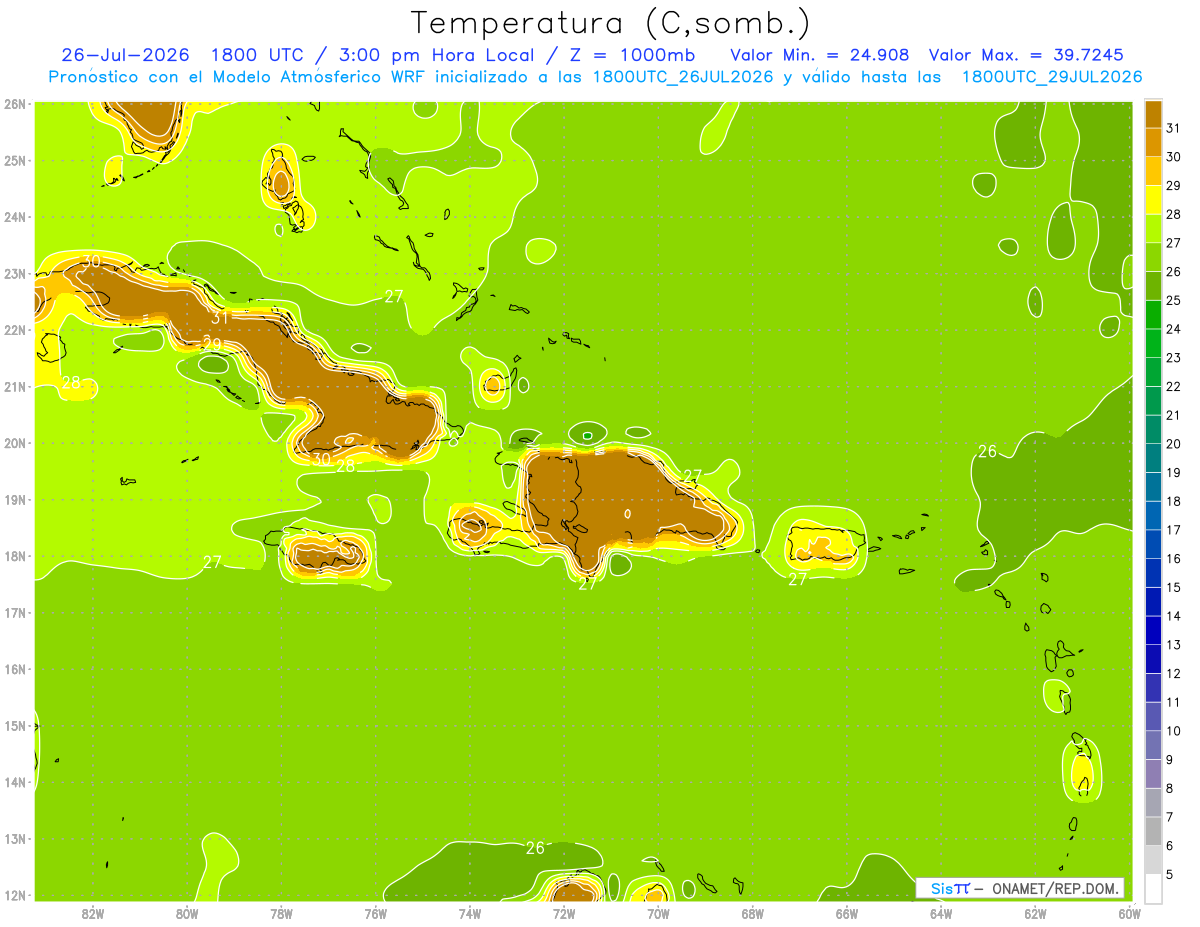Click the "78W" longitude axis label
1200x927 pixels.
click(281, 913)
